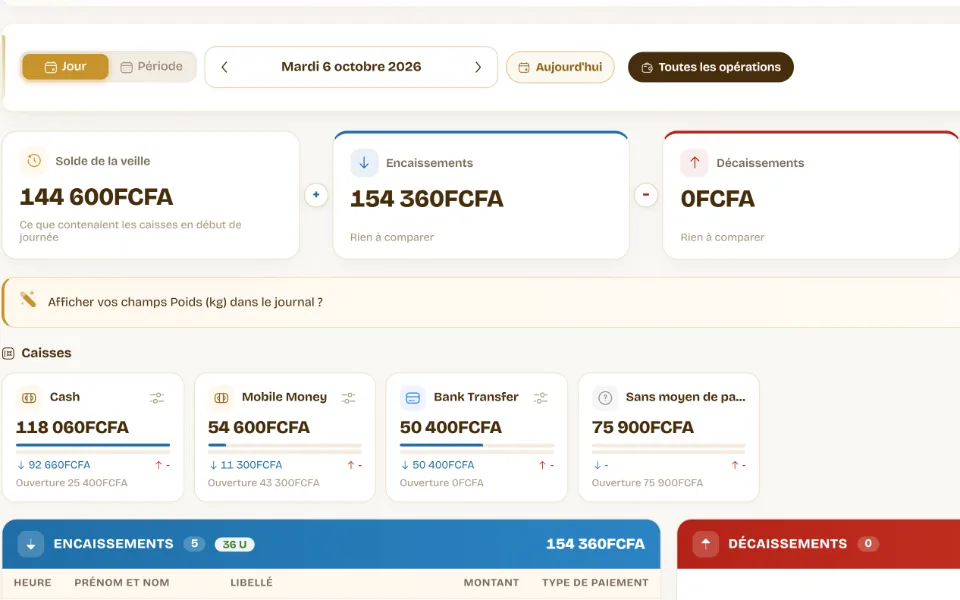The height and width of the screenshot is (600, 960).
Task: Open Bank Transfer settings sliders icon
Action: [x=541, y=398]
